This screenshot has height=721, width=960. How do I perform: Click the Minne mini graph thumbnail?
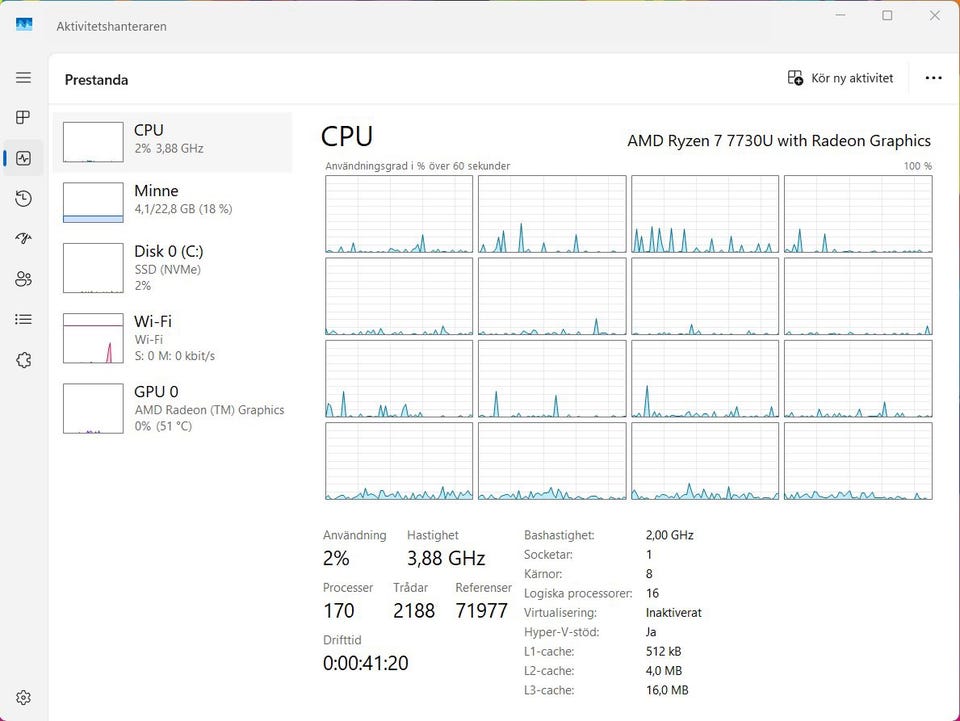coord(93,203)
